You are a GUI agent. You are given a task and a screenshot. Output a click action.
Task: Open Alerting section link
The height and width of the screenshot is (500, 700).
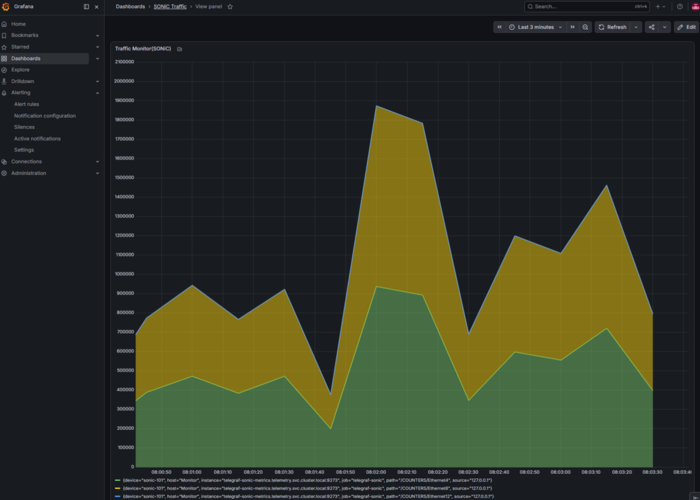21,93
